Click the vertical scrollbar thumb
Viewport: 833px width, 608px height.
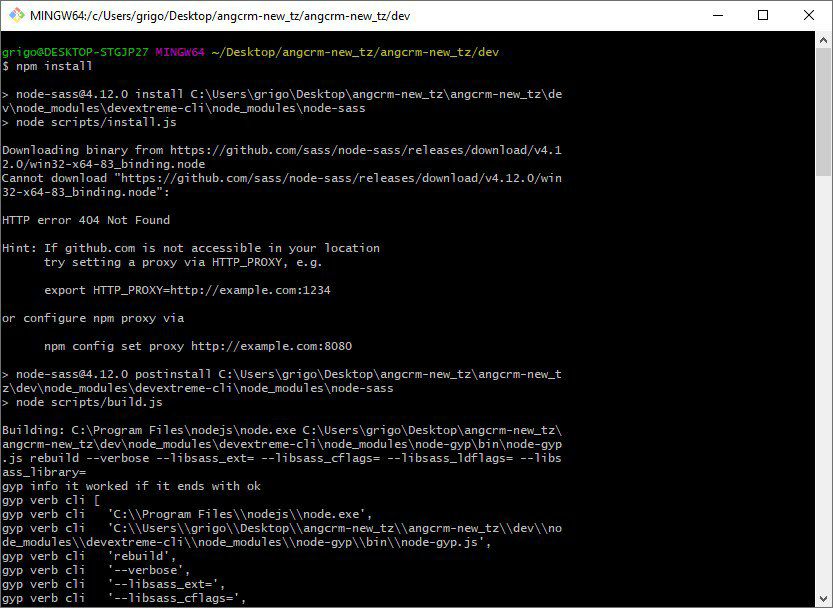tap(823, 112)
